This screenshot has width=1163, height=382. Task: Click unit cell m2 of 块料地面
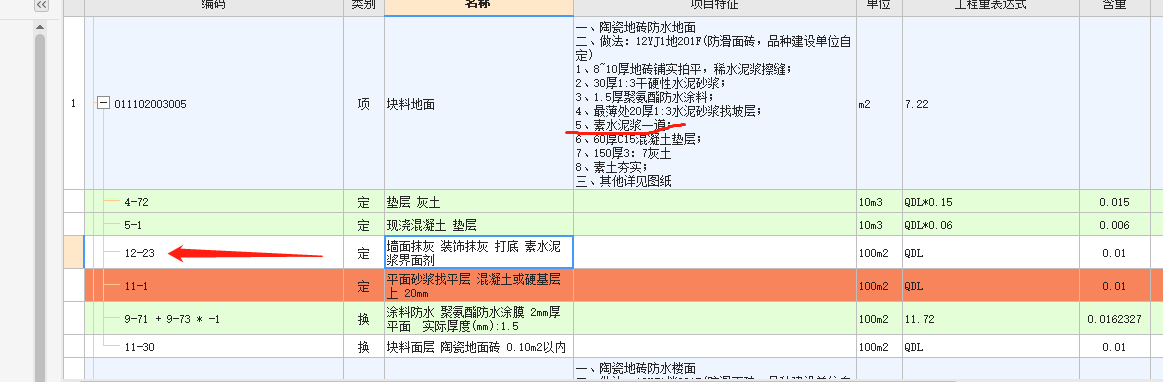click(879, 104)
